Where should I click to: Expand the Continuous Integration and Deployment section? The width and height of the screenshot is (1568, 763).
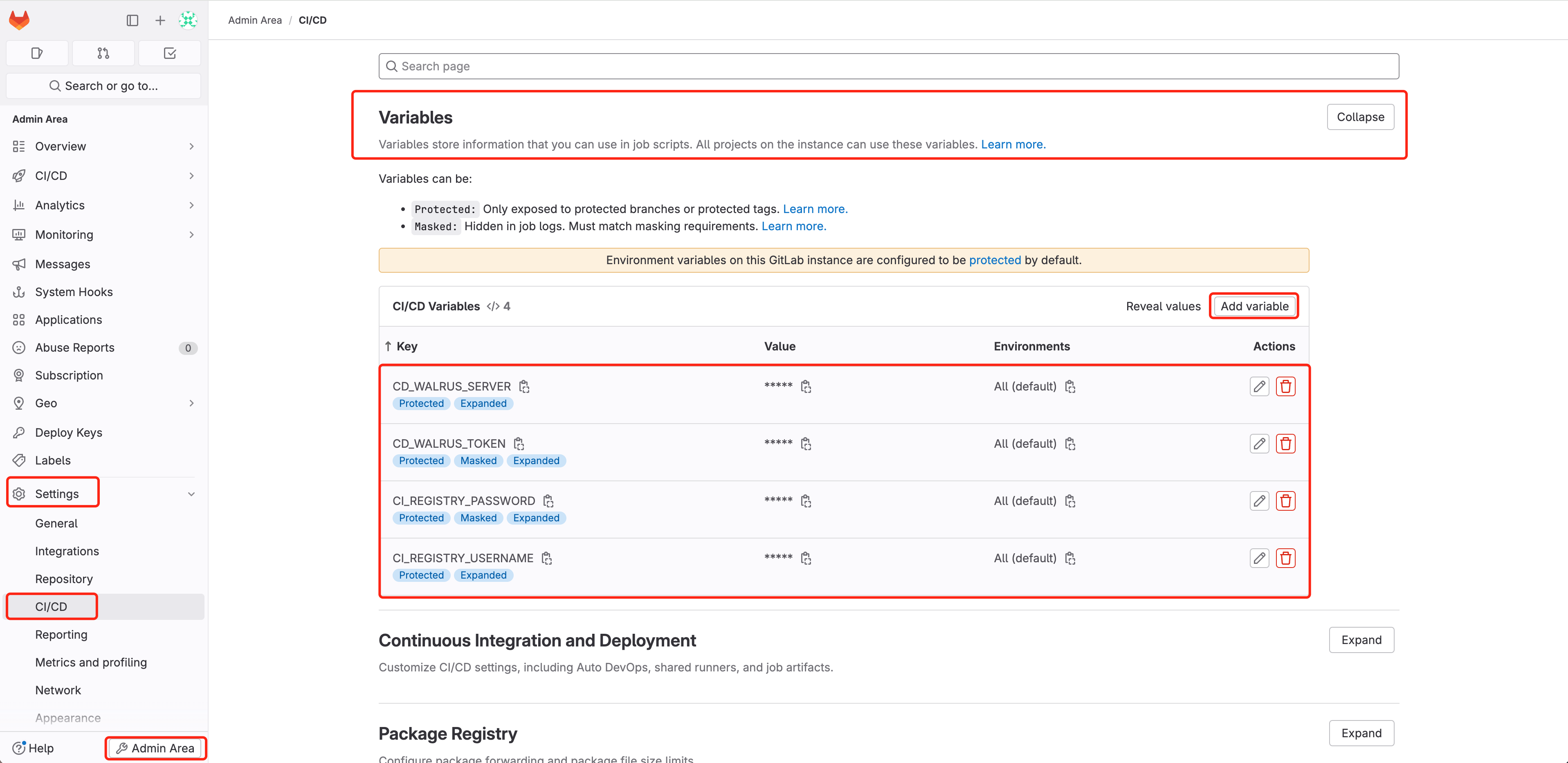(x=1362, y=640)
